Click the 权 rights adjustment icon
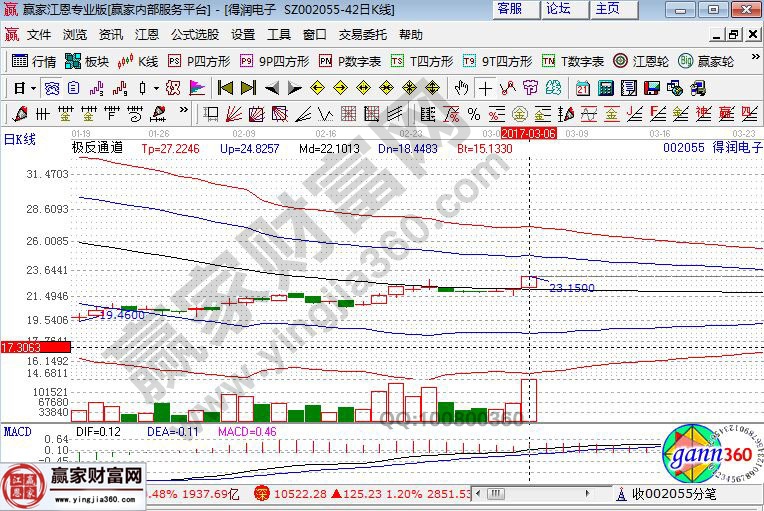 point(172,89)
